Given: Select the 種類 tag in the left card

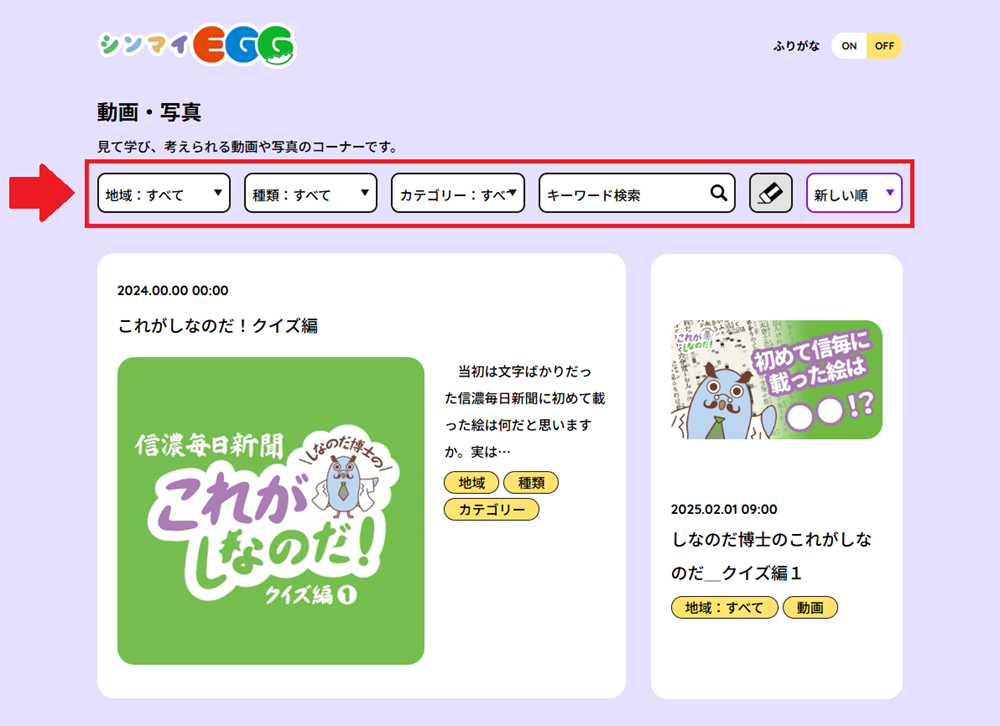Looking at the screenshot, I should 531,483.
